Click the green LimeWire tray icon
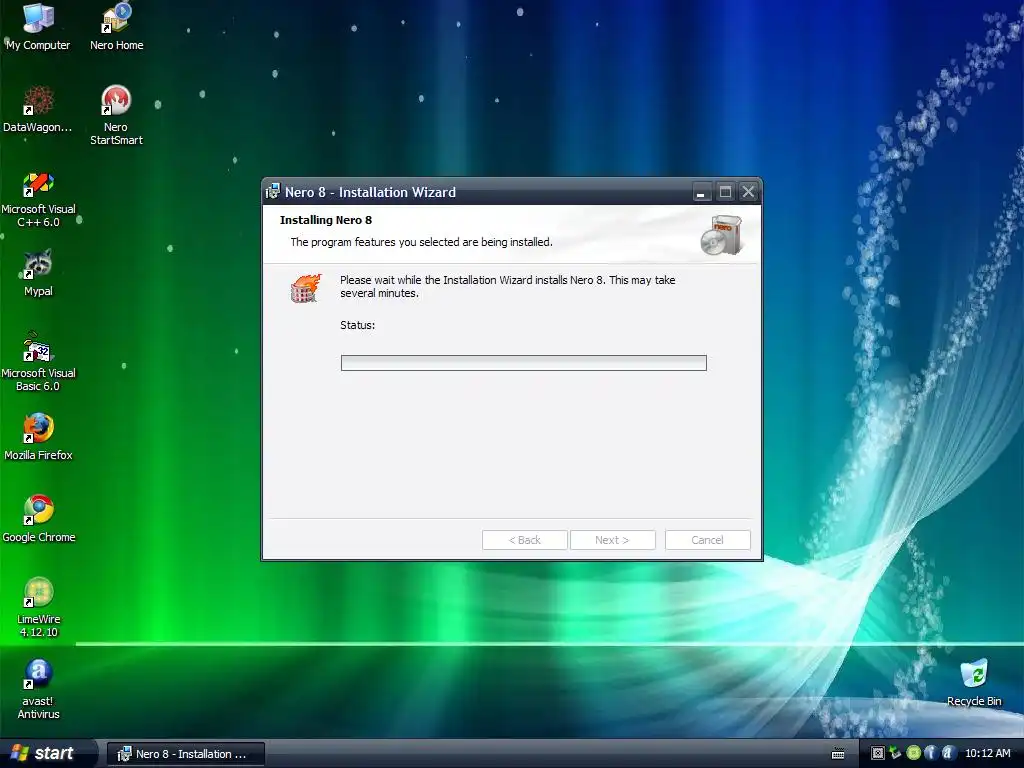The height and width of the screenshot is (768, 1024). [913, 753]
